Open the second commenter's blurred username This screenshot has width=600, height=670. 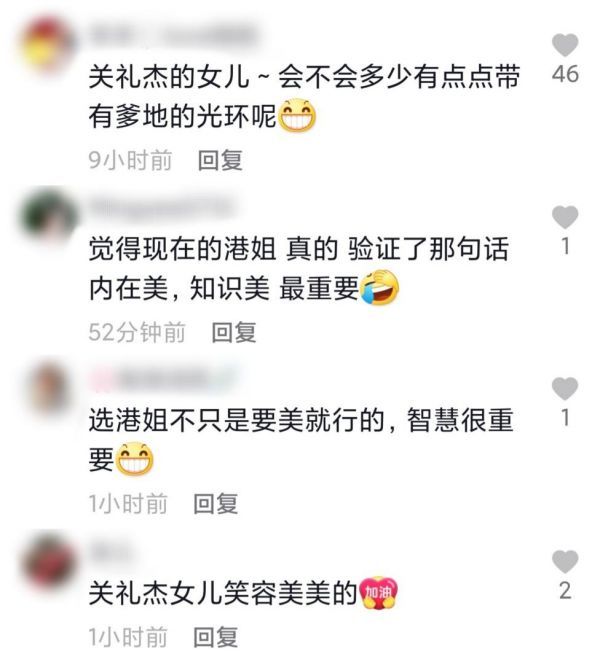click(x=162, y=208)
